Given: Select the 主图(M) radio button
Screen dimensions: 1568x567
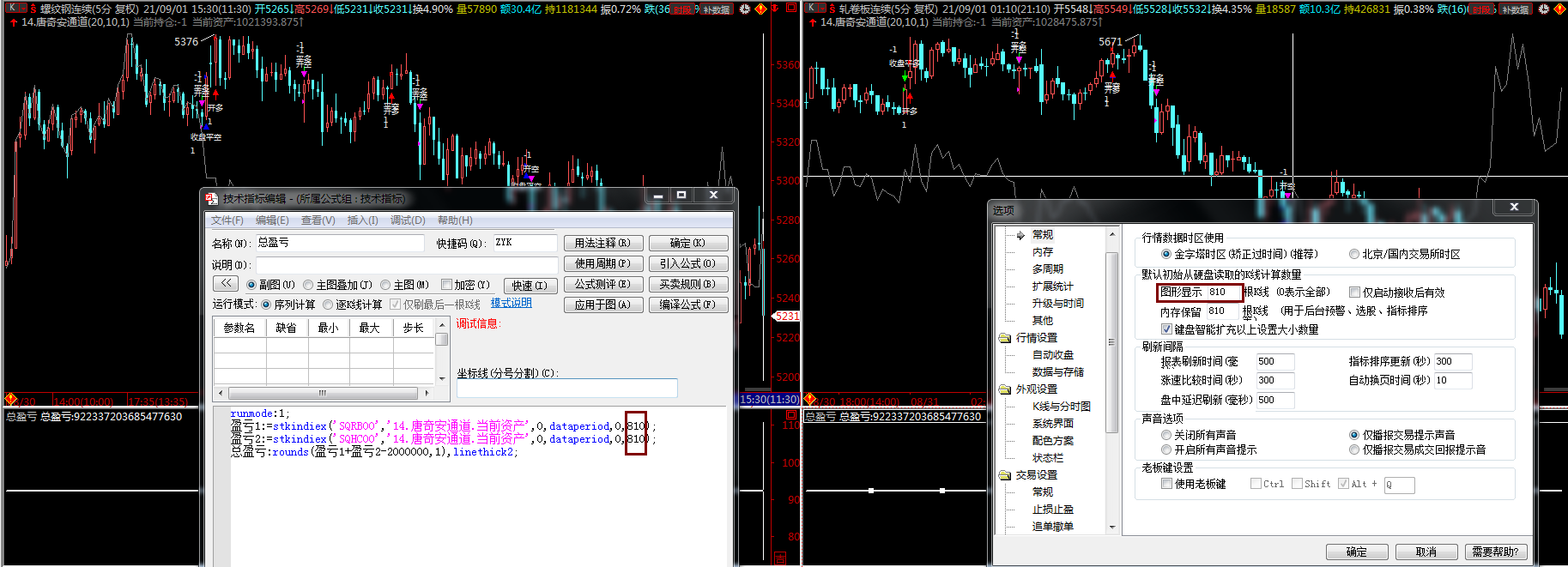Looking at the screenshot, I should click(x=385, y=285).
